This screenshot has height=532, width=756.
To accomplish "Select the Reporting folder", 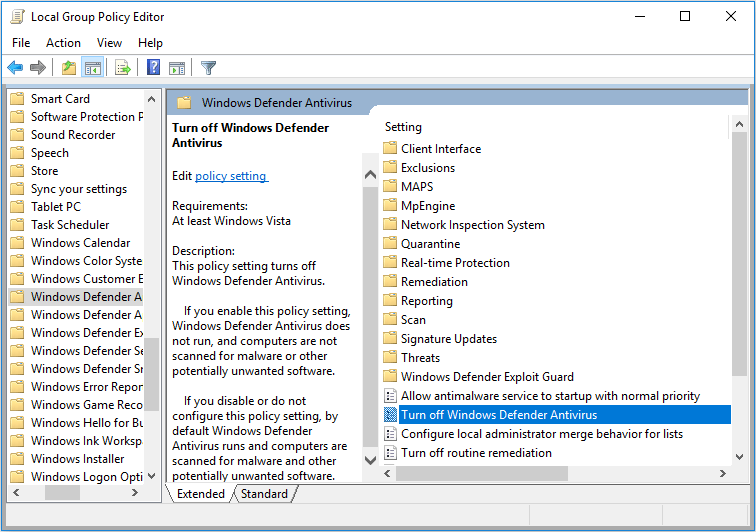I will [427, 300].
